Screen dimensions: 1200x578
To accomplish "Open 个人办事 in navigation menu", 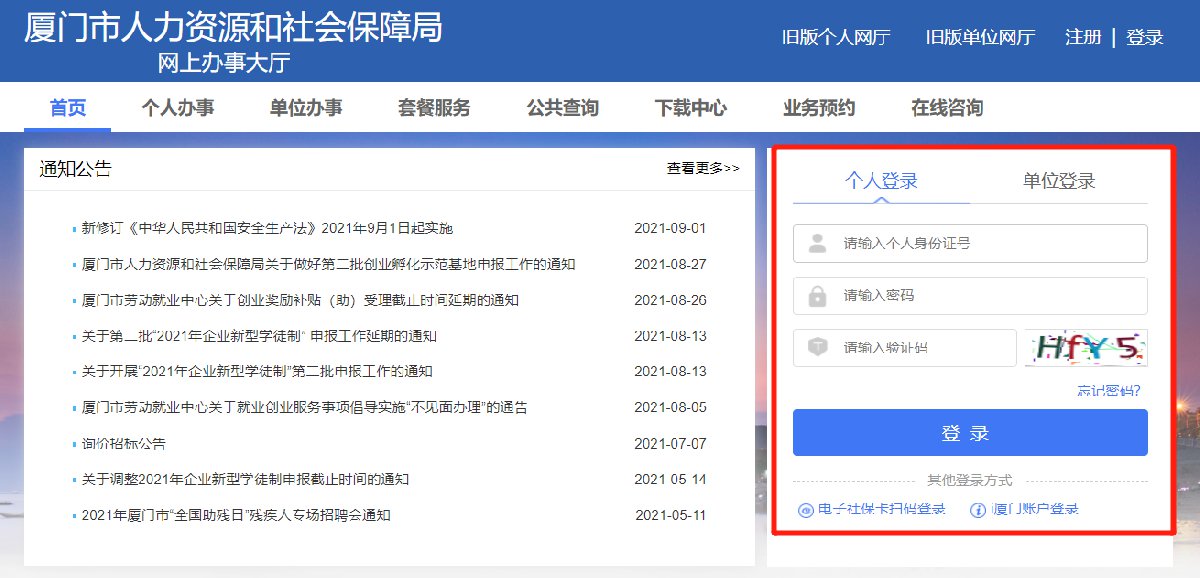I will point(178,108).
